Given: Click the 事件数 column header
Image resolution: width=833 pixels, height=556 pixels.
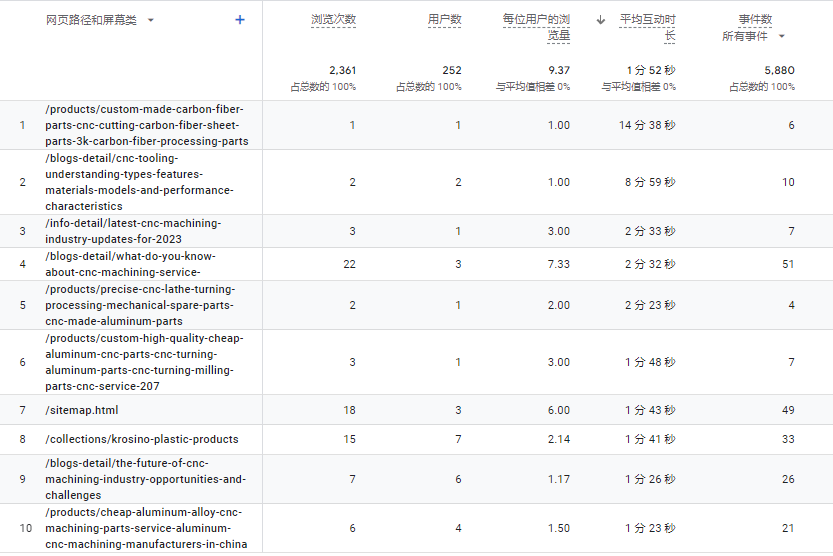Looking at the screenshot, I should (x=755, y=20).
